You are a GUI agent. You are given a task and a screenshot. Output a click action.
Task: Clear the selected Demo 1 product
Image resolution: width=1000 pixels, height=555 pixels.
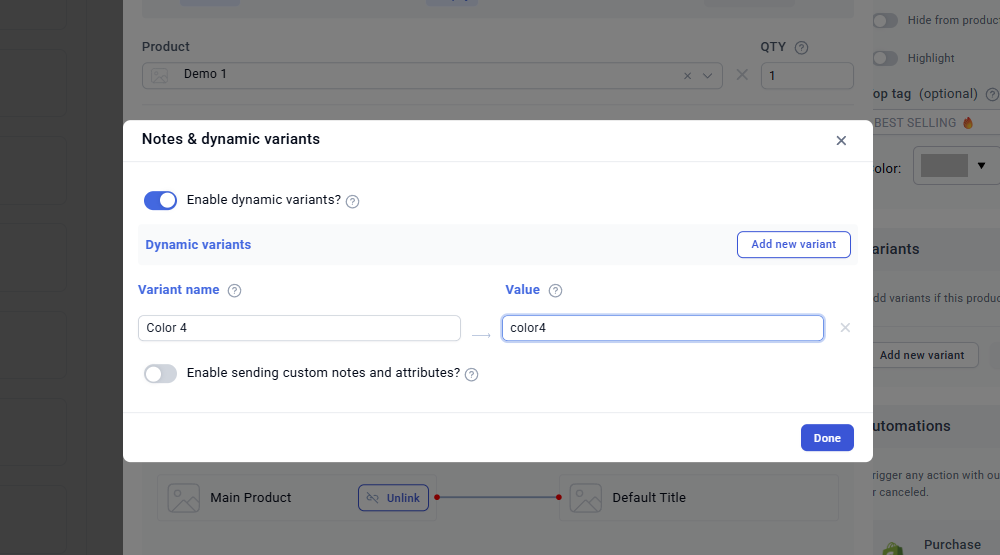[687, 76]
